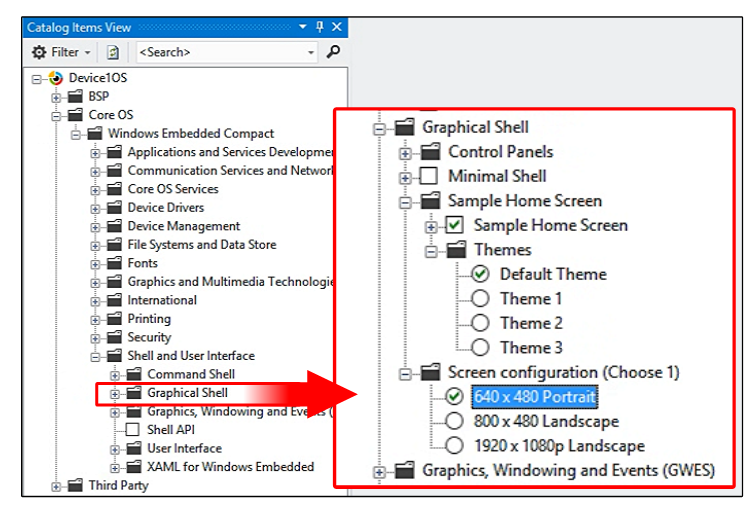This screenshot has height=522, width=745.
Task: Expand Applications and Services Development
Action: [x=95, y=153]
